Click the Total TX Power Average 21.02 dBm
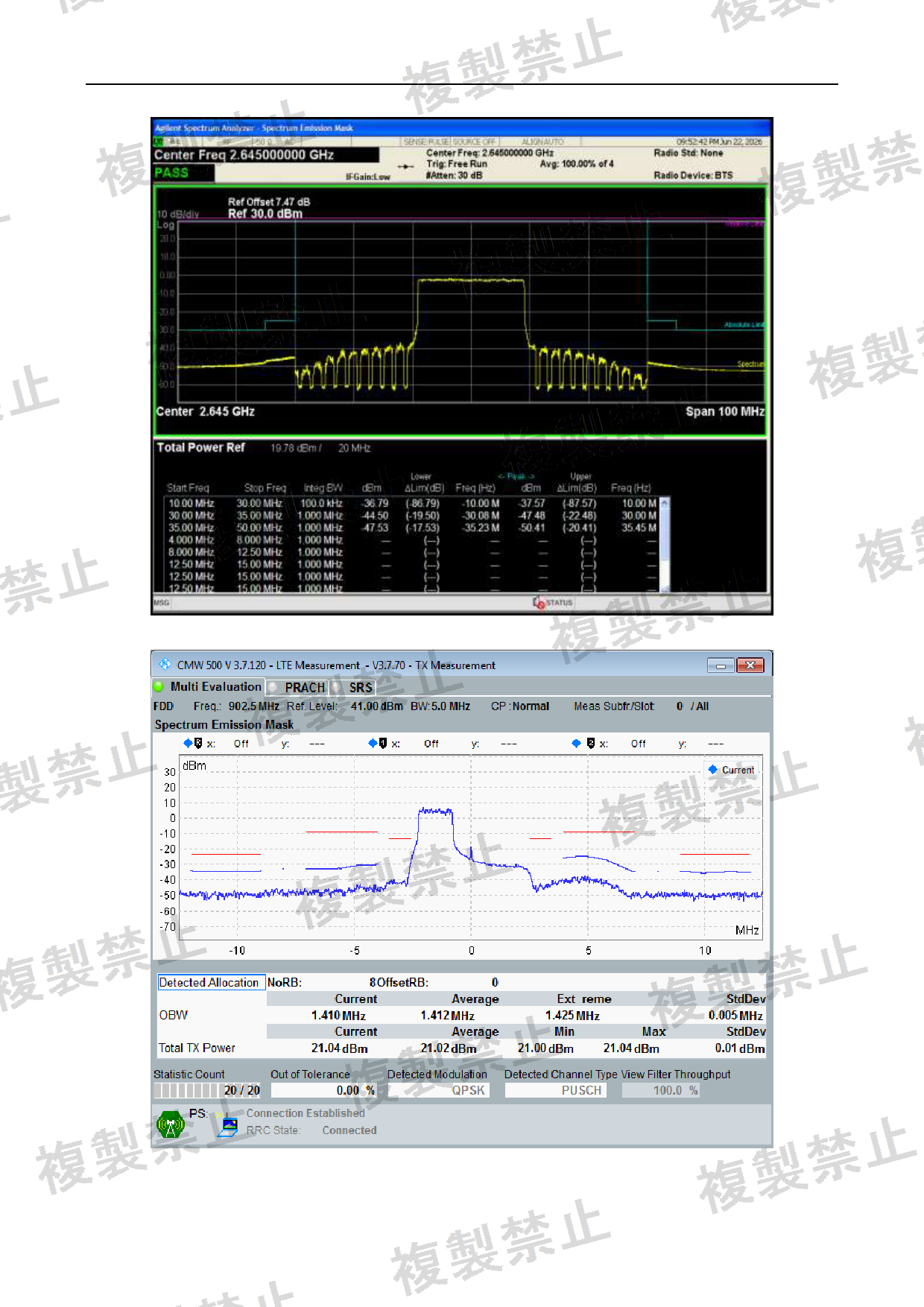 449,1048
